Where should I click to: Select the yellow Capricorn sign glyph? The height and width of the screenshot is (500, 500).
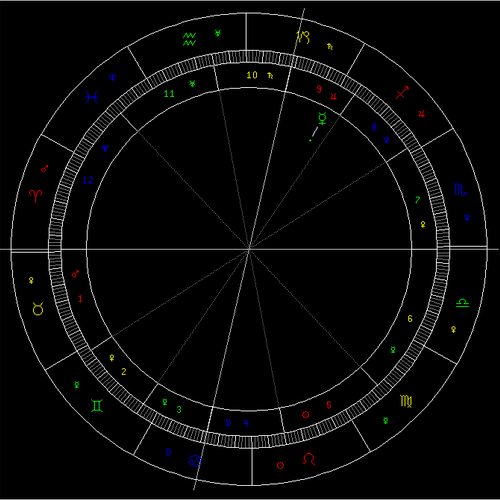(x=303, y=37)
